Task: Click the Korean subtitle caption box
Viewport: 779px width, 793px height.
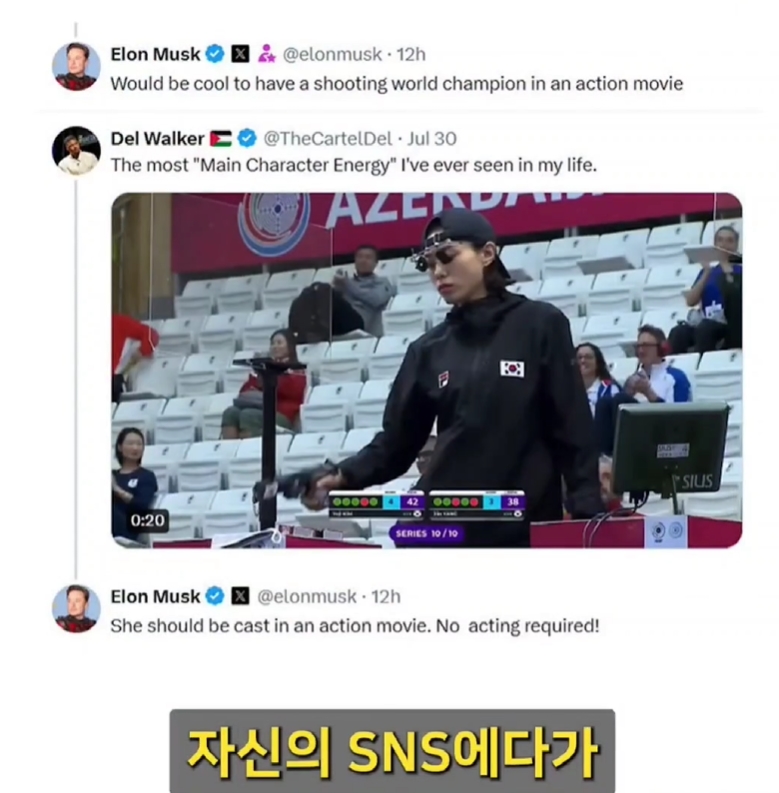Action: 393,751
